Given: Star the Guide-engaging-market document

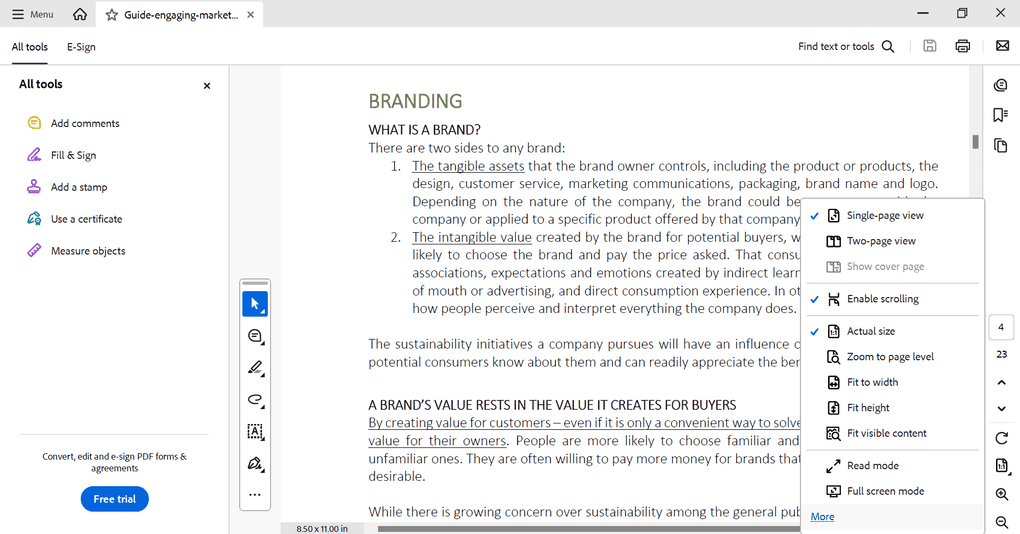Looking at the screenshot, I should 112,14.
